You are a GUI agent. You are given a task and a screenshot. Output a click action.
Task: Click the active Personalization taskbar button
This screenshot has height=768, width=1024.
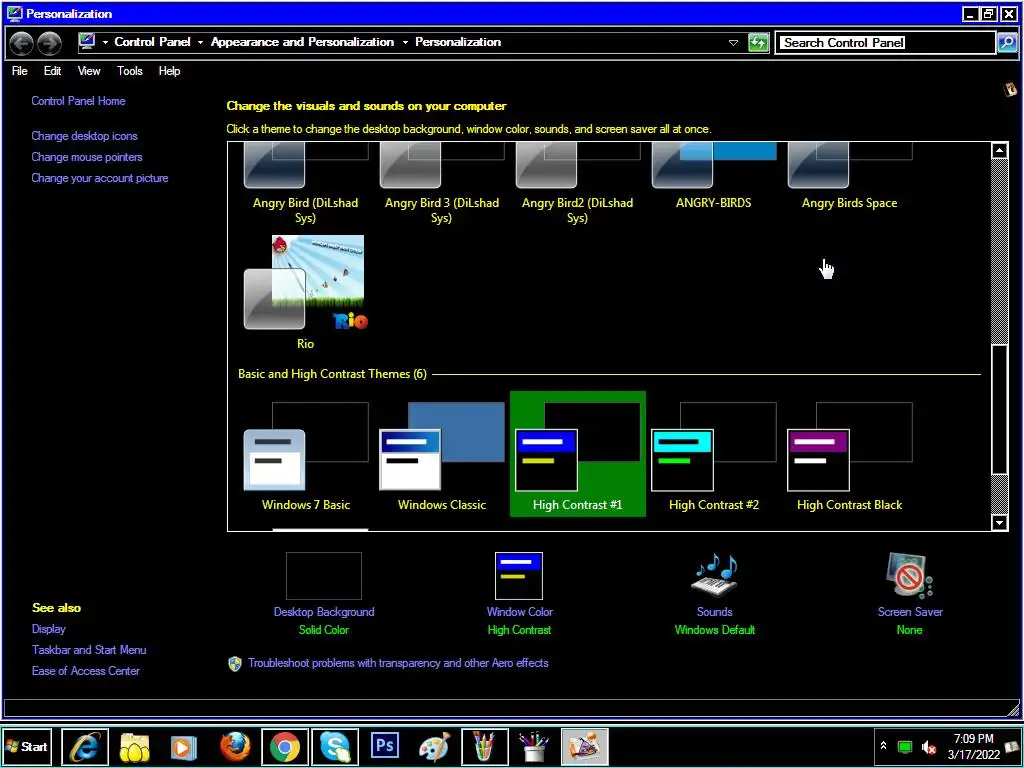coord(584,746)
